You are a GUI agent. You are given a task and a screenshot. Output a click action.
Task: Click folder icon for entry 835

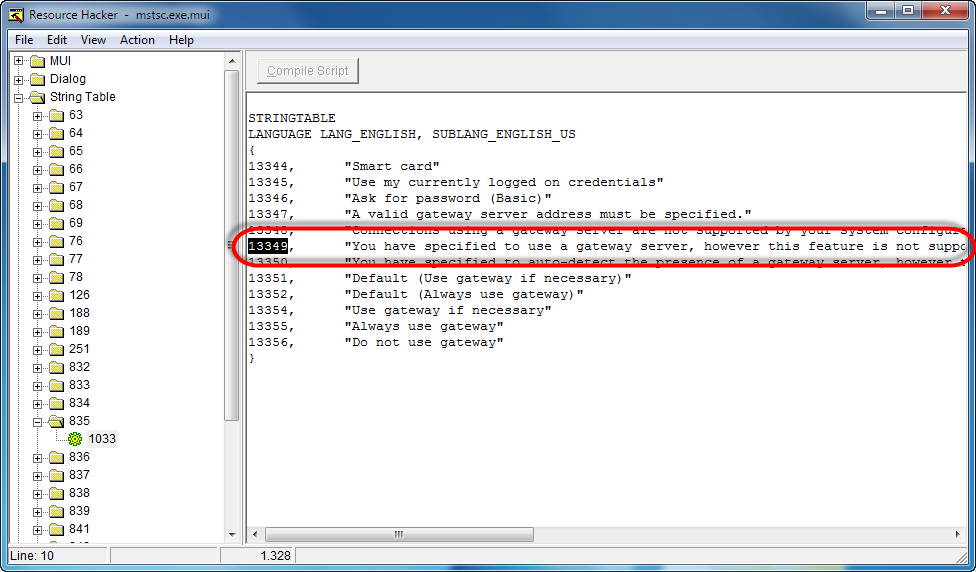click(x=56, y=421)
